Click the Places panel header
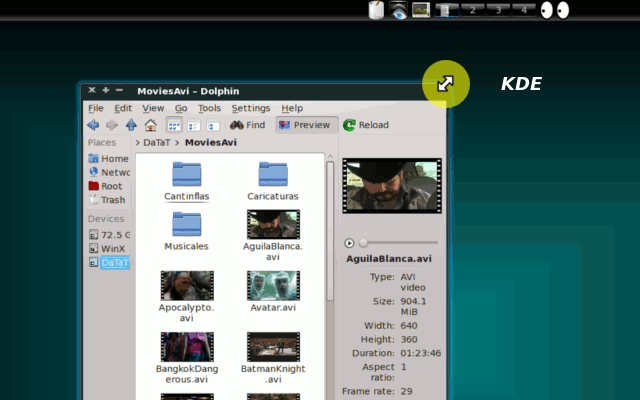The image size is (640, 400). (102, 142)
